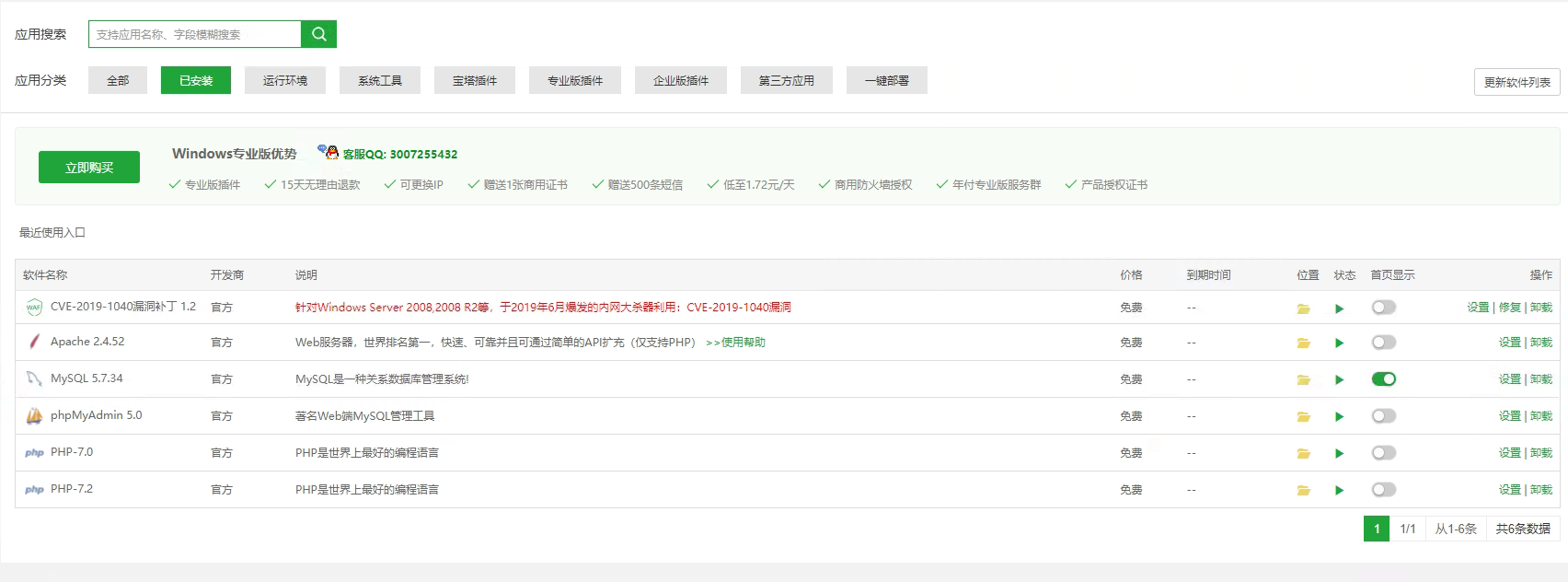
Task: Select the 宝塔插件 category tab
Action: [475, 80]
